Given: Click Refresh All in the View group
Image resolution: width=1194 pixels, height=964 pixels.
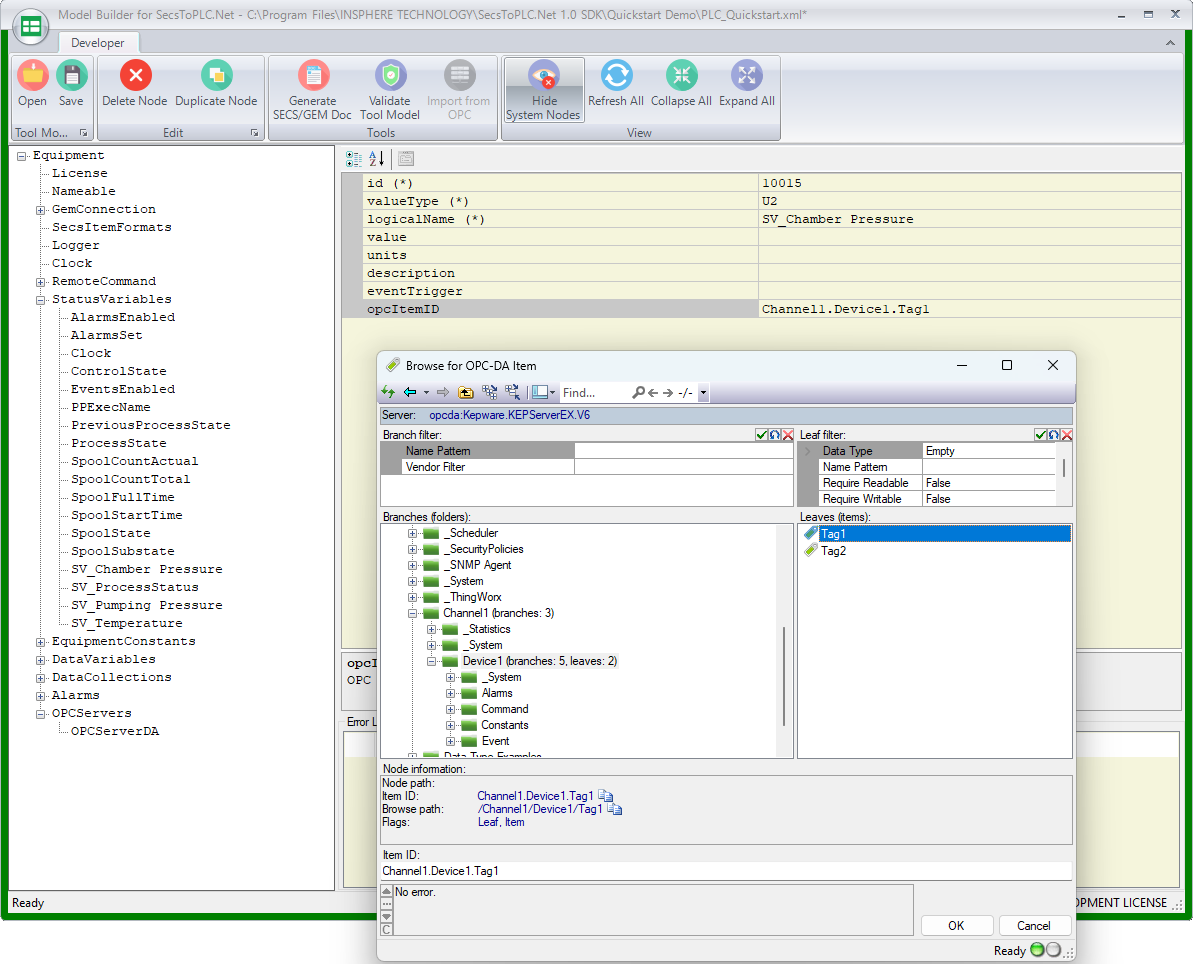Looking at the screenshot, I should click(615, 76).
